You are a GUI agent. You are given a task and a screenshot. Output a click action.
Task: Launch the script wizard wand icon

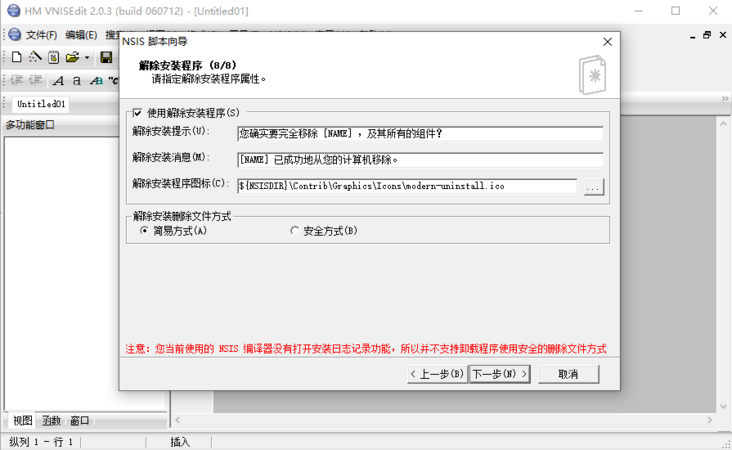[35, 57]
